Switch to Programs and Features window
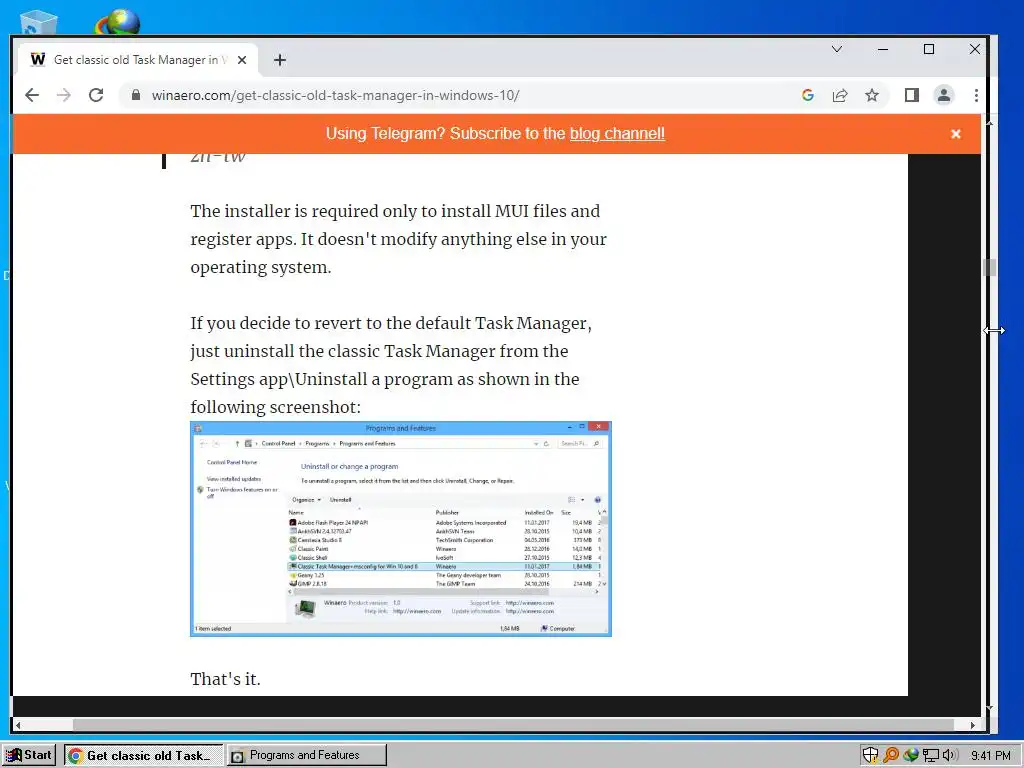 [x=306, y=756]
